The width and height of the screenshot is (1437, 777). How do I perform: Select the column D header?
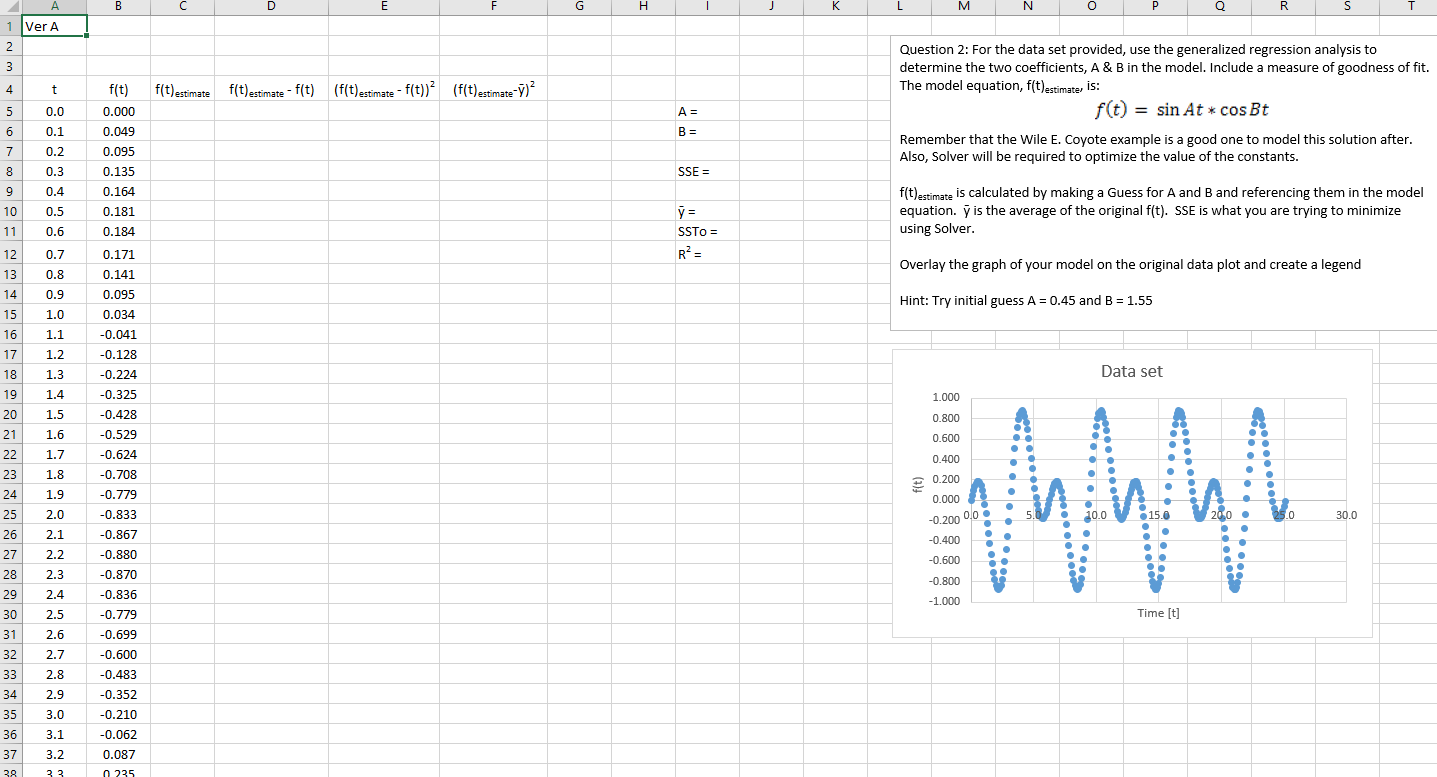[x=270, y=7]
